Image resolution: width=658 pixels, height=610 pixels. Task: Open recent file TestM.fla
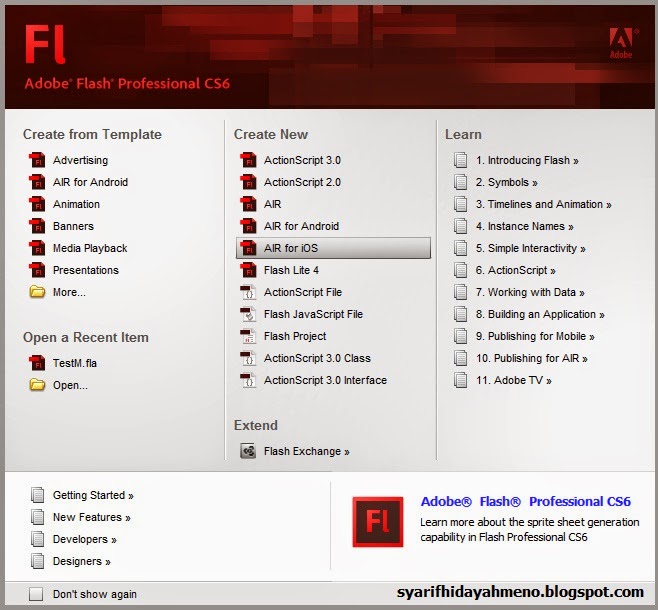75,363
